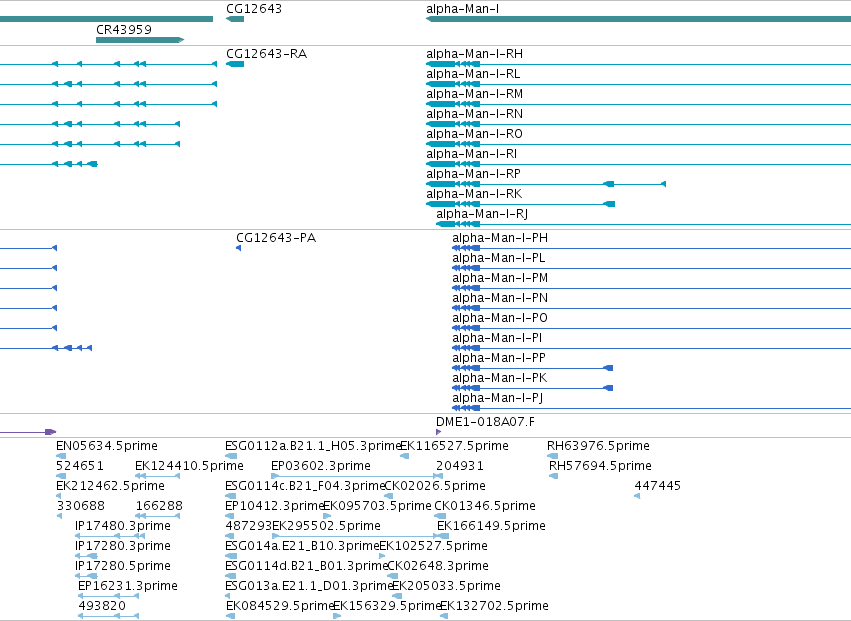This screenshot has height=621, width=851.
Task: Open EST RH63976.5prime
Action: point(552,456)
